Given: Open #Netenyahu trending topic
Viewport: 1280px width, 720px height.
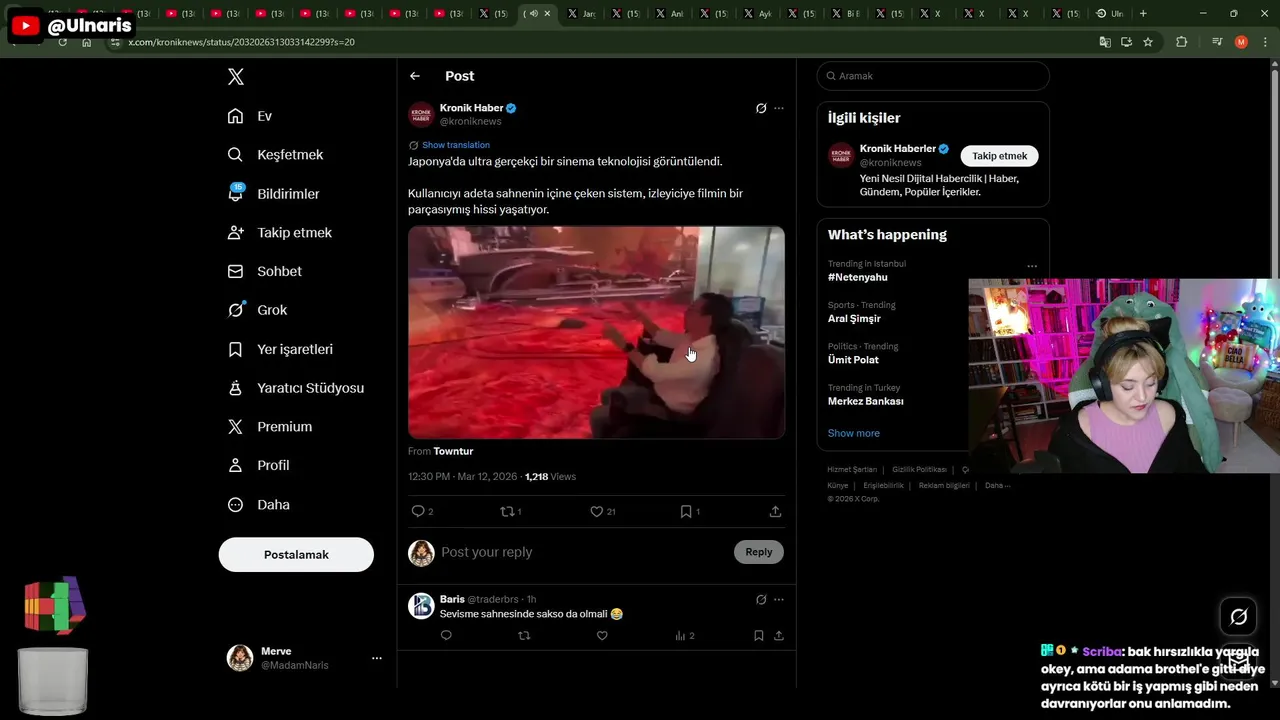Looking at the screenshot, I should click(x=857, y=277).
